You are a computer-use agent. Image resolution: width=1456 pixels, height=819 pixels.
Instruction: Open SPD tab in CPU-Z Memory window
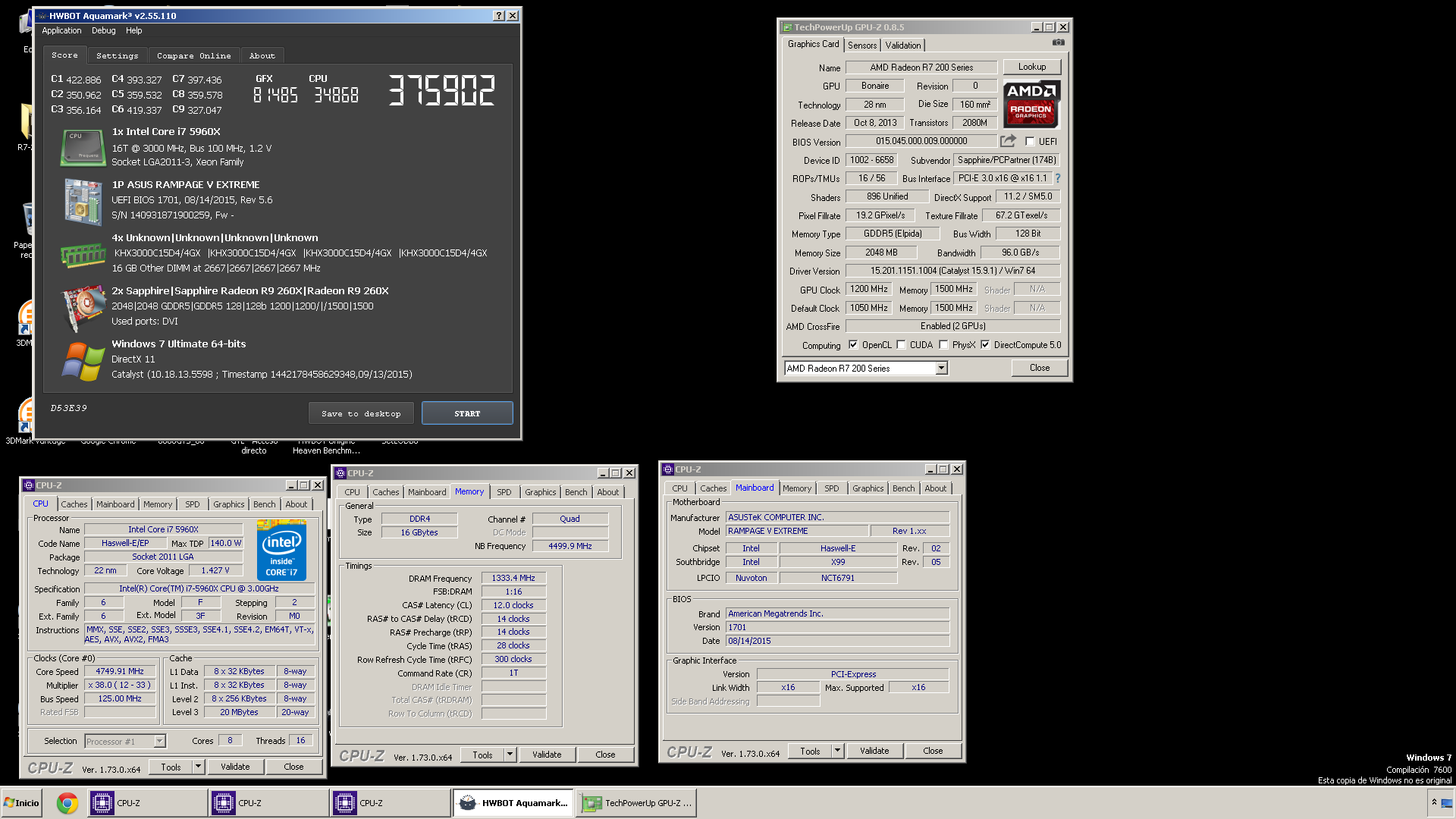(504, 492)
